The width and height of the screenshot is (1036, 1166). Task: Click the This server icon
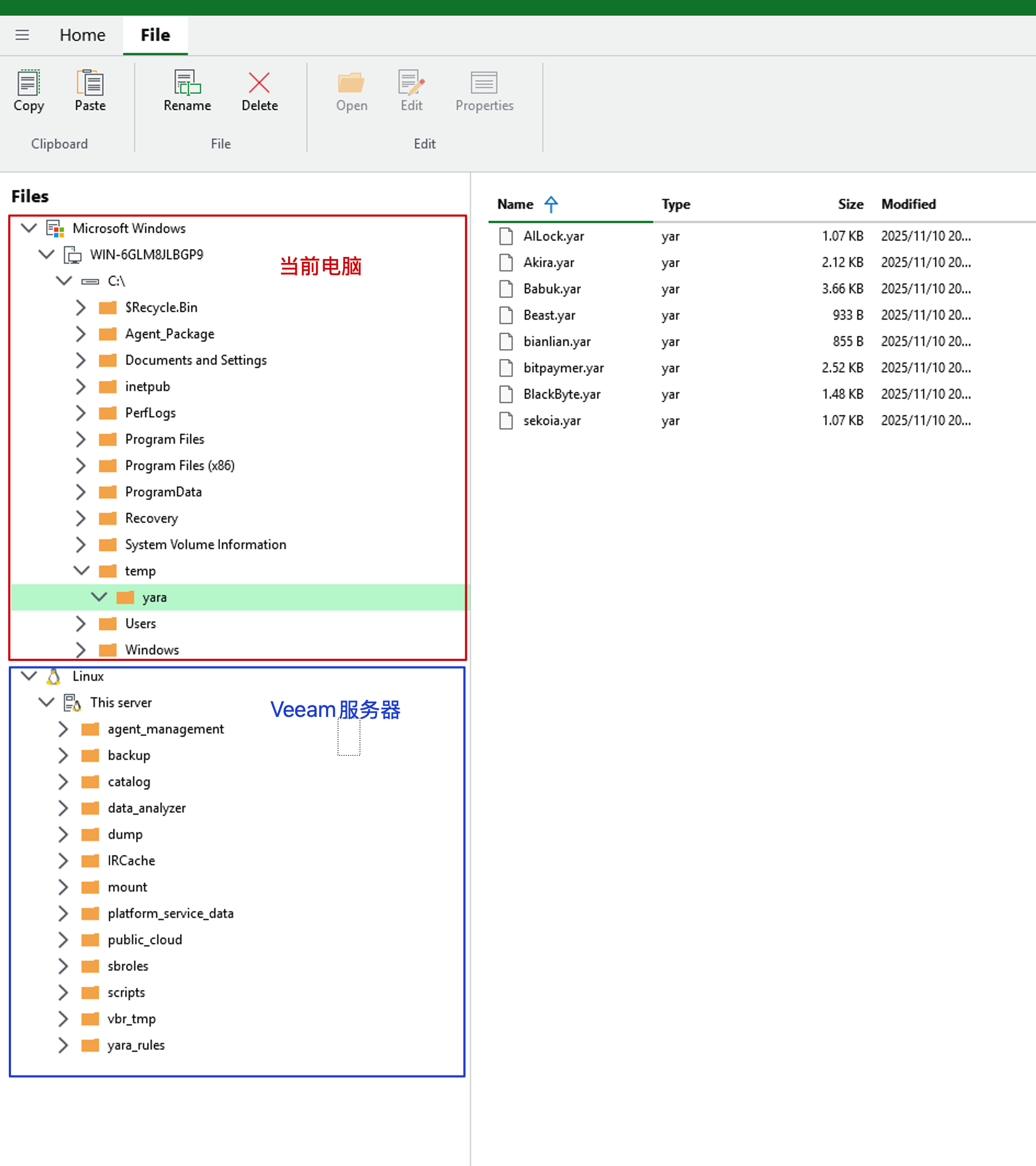[x=72, y=702]
